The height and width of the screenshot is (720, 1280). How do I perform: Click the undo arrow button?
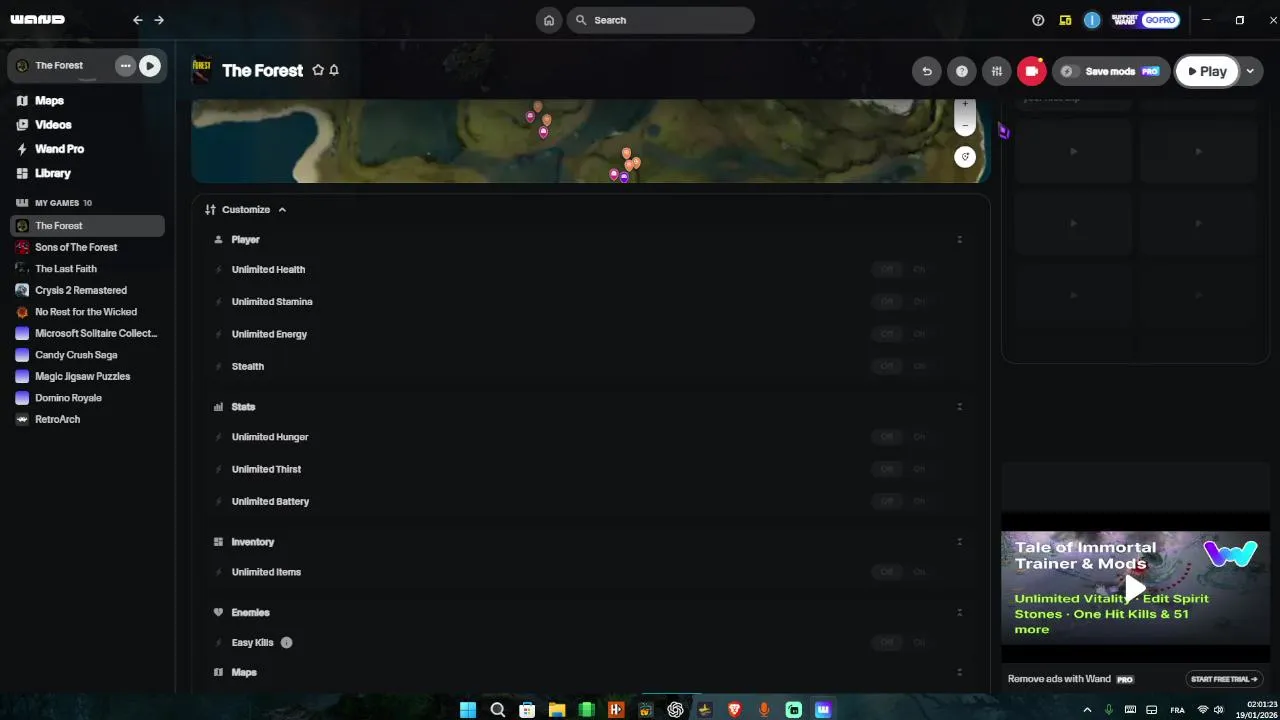point(927,71)
